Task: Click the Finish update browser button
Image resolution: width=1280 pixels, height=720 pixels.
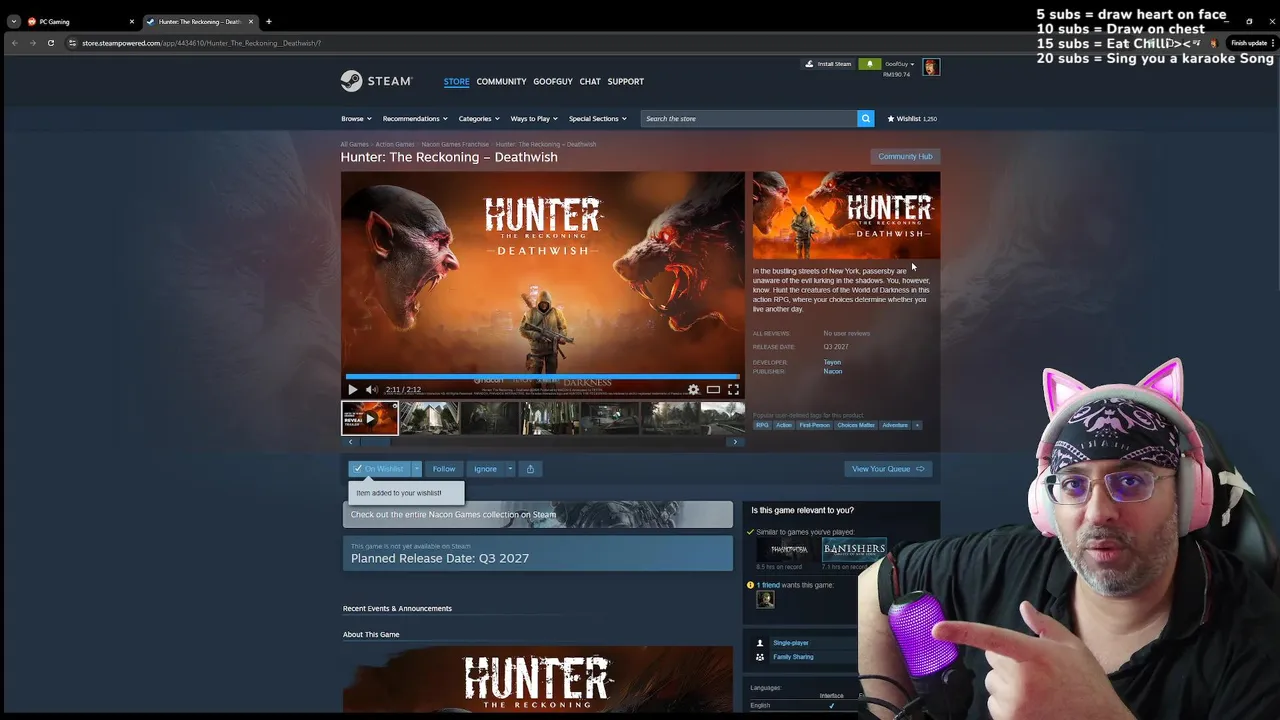Action: (1248, 43)
